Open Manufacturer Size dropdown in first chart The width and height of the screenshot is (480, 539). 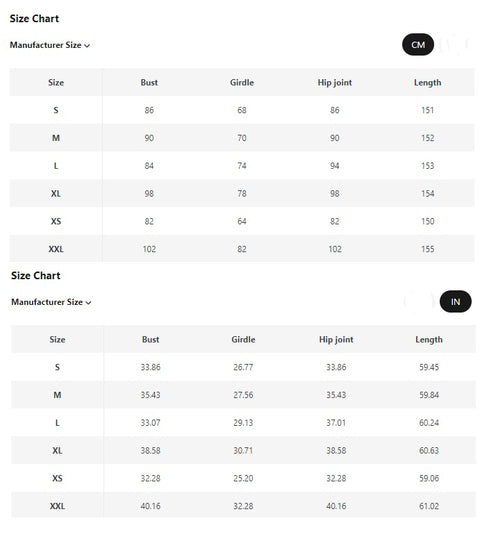(50, 45)
